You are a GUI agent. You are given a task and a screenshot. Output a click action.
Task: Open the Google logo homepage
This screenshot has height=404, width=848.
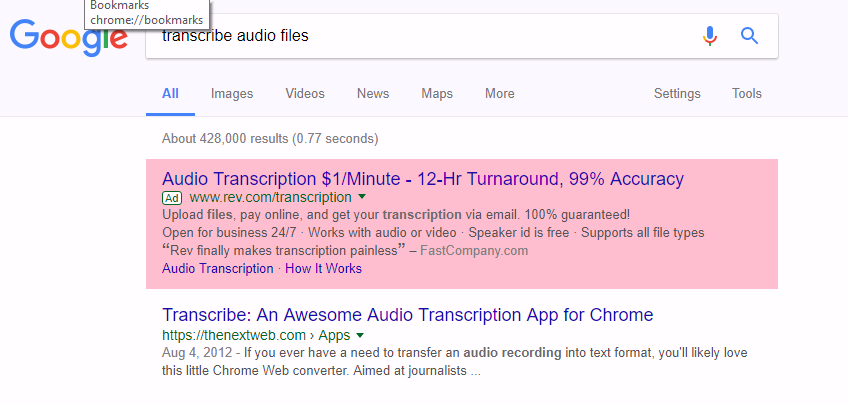click(69, 38)
